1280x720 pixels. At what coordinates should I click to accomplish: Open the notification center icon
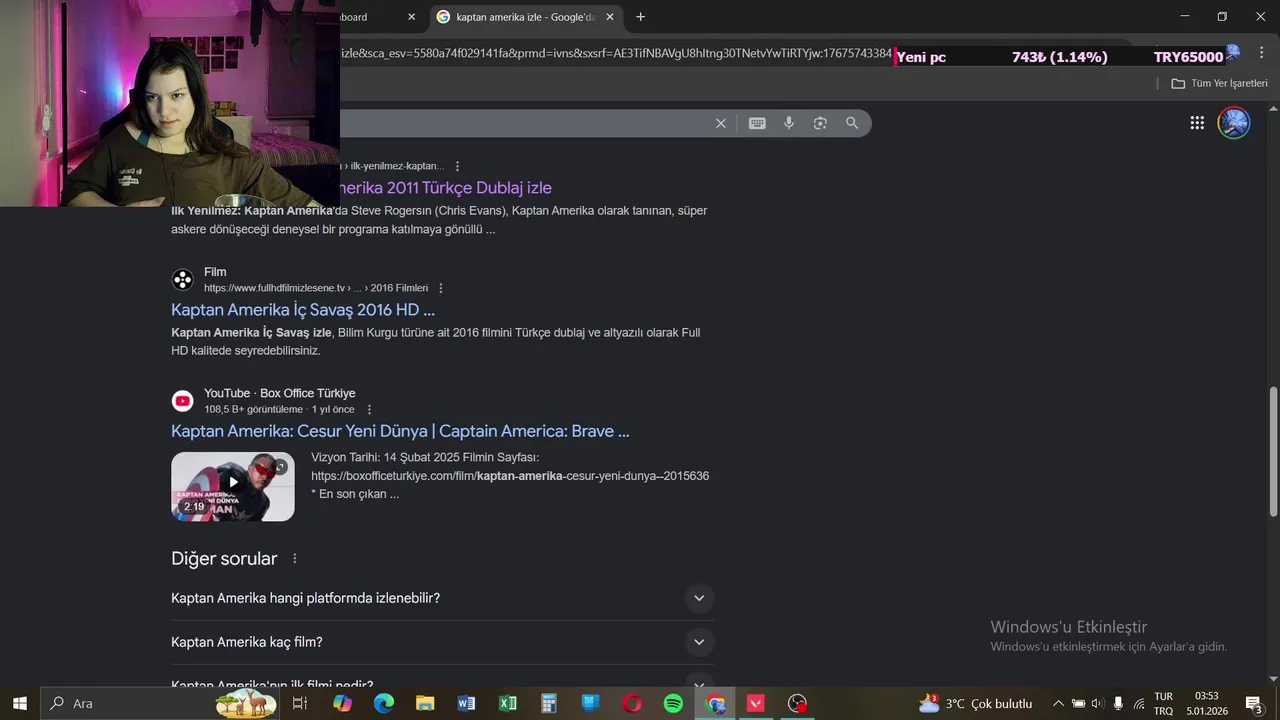coord(1254,703)
